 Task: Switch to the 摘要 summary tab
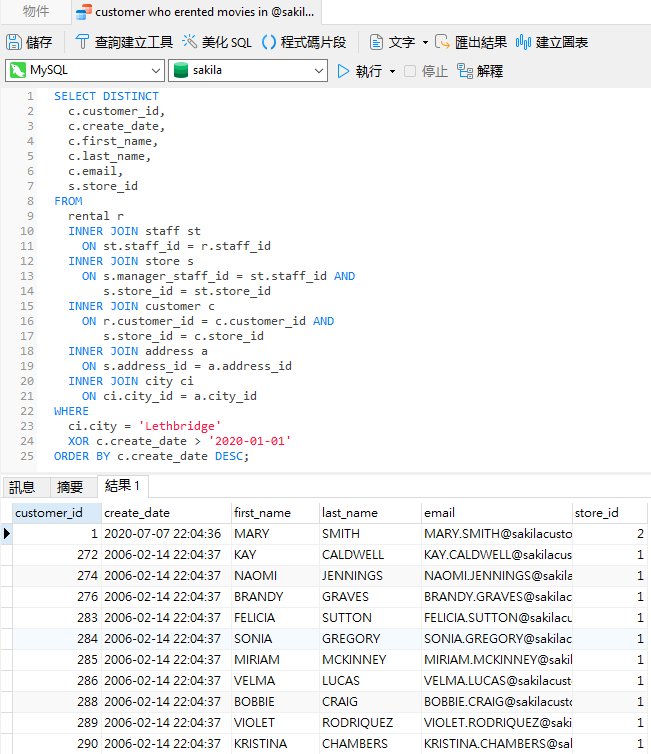coord(70,487)
